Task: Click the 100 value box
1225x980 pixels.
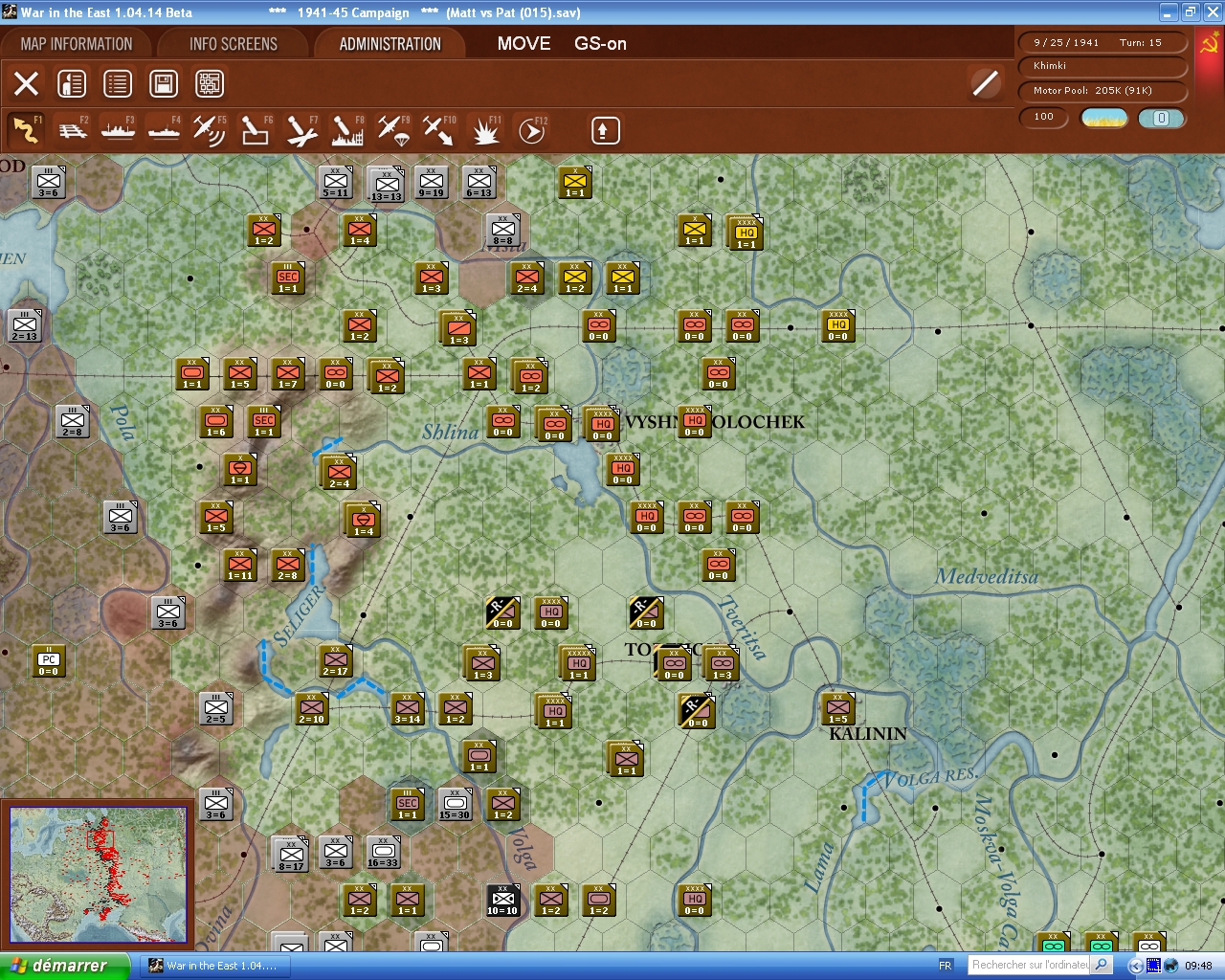Action: click(1044, 117)
